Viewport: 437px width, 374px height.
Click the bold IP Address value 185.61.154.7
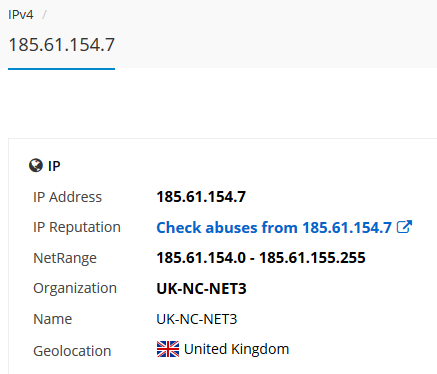point(201,197)
